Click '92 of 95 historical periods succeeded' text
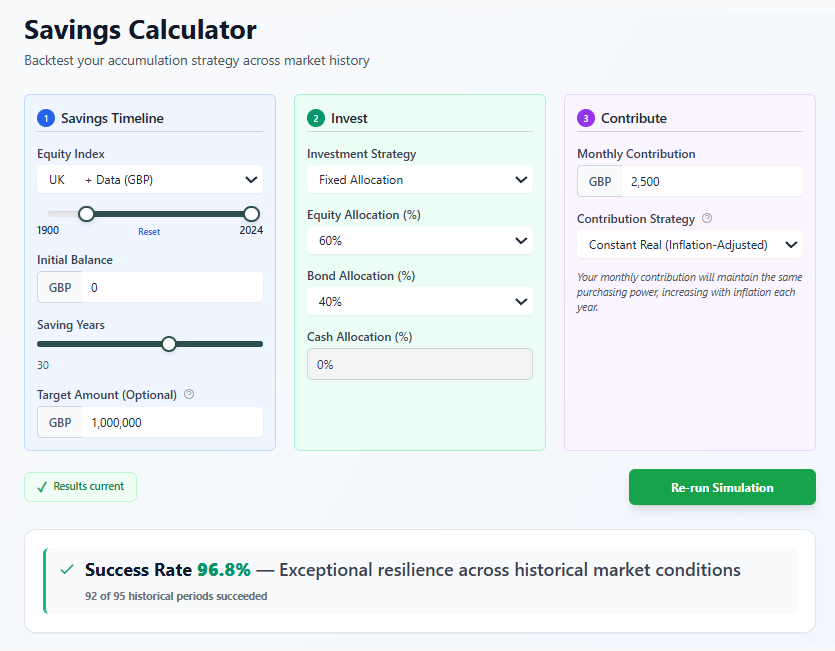835x651 pixels. click(176, 596)
